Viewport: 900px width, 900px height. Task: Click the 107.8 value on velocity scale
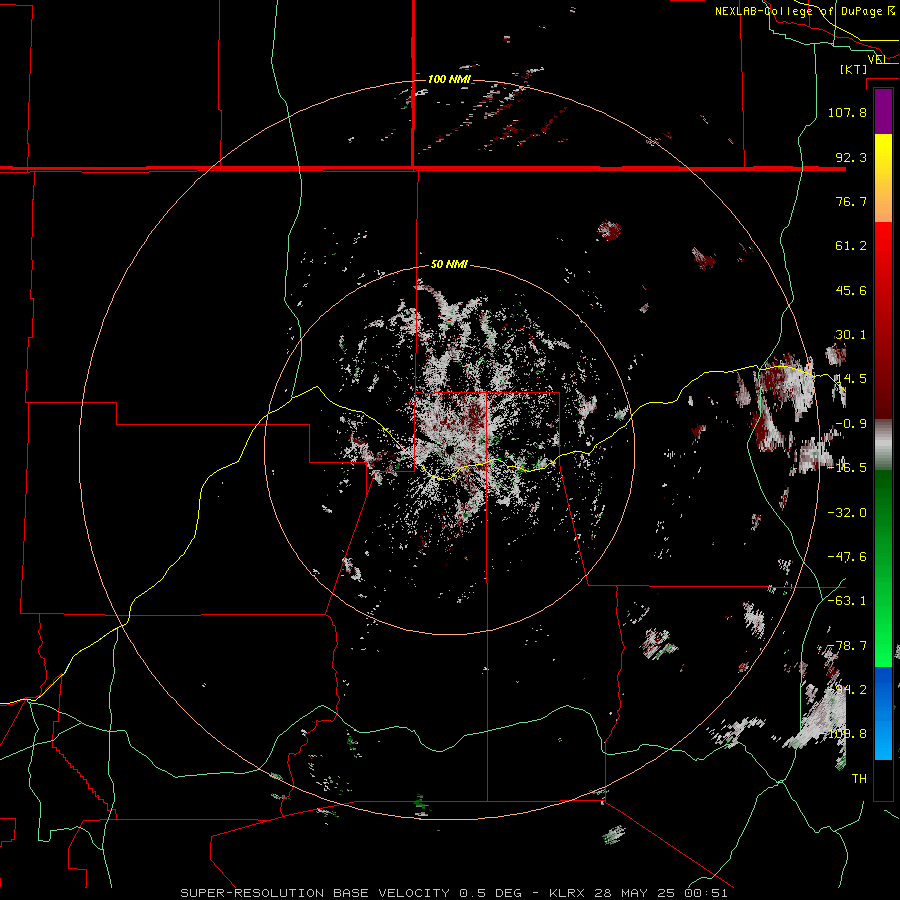pyautogui.click(x=847, y=112)
